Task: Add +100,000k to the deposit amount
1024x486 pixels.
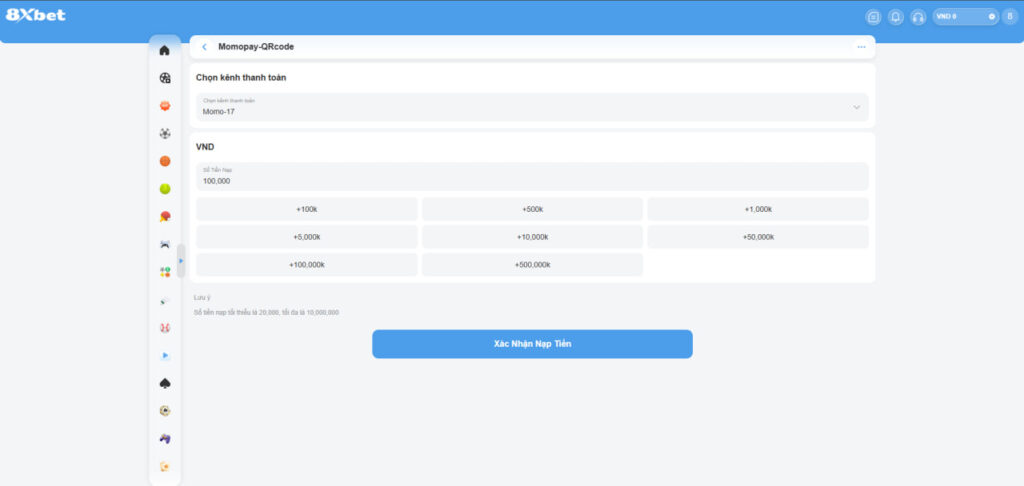Action: click(307, 265)
